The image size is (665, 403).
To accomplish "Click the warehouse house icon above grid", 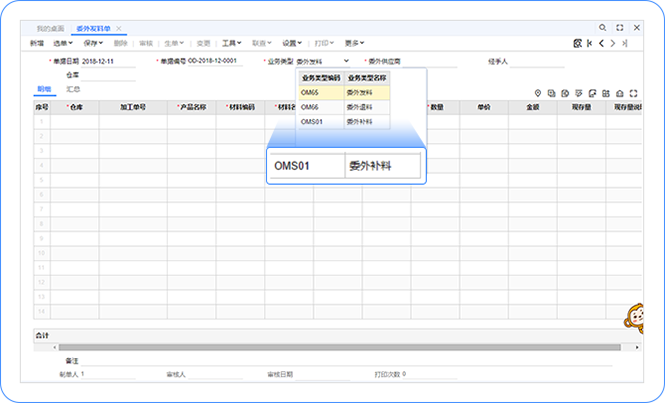I will coord(620,93).
